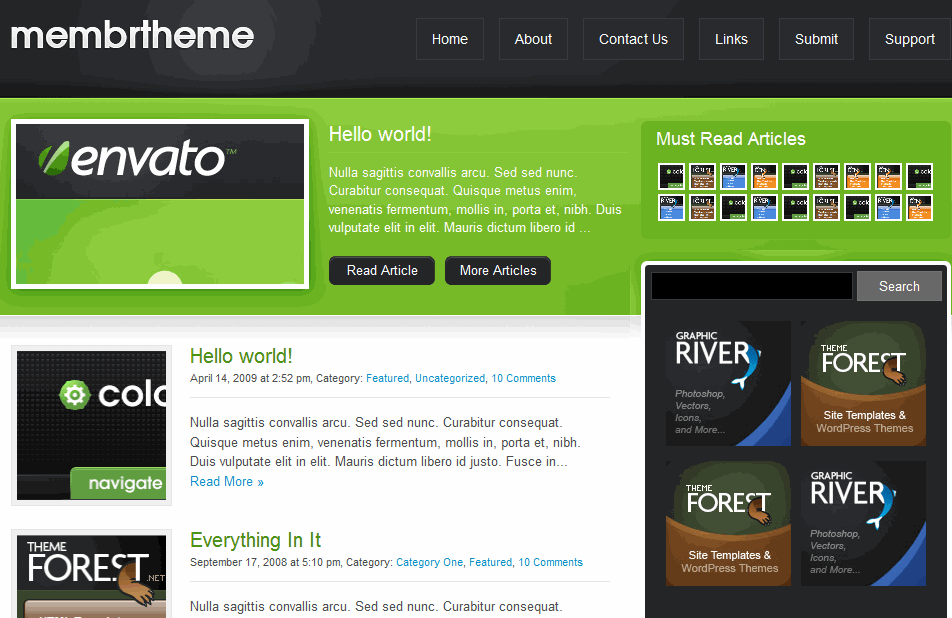Open the lower GraphicRiver ad banner
Image resolution: width=952 pixels, height=618 pixels.
(863, 523)
